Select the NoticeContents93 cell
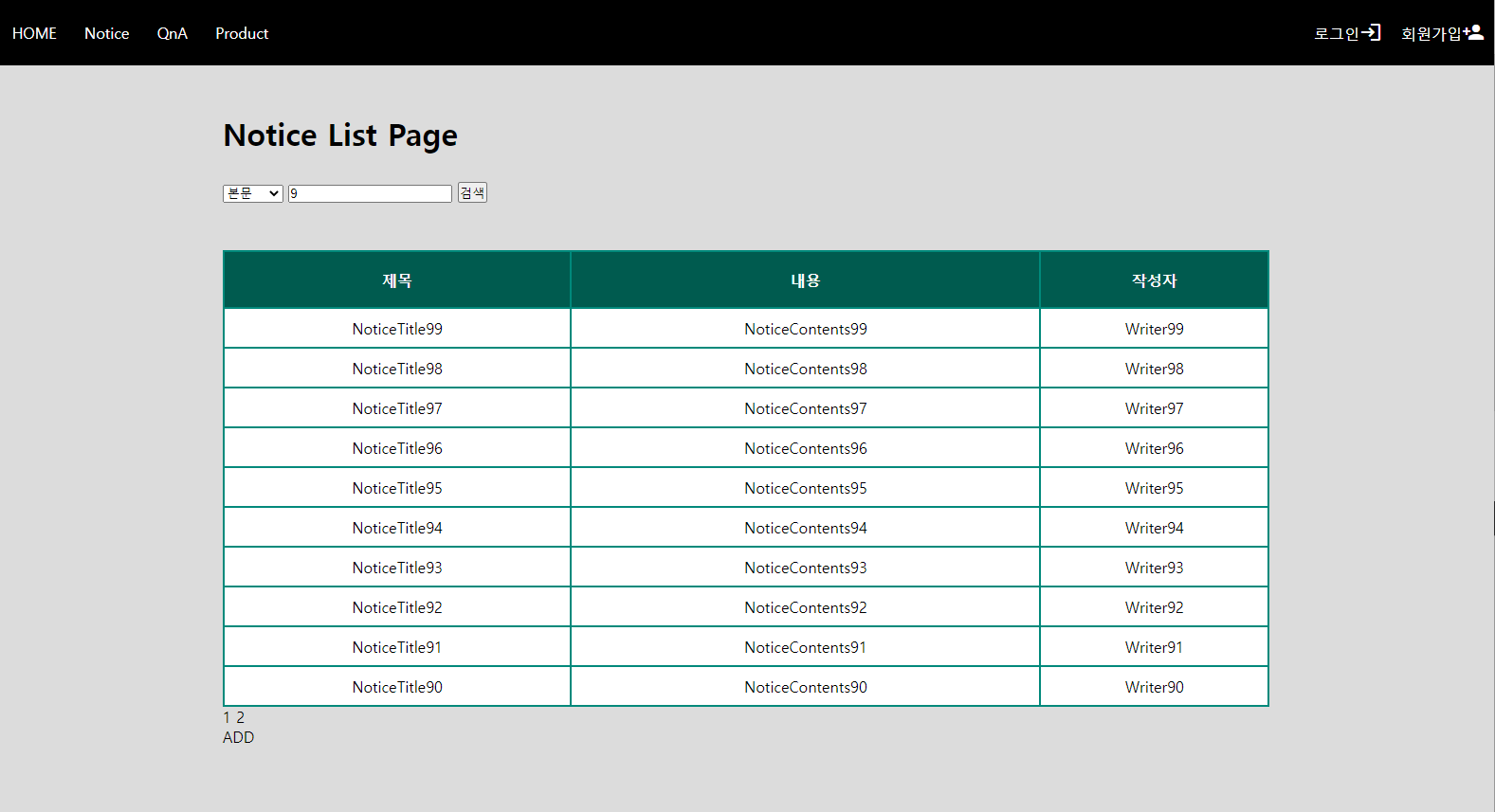Viewport: 1495px width, 812px height. click(805, 568)
